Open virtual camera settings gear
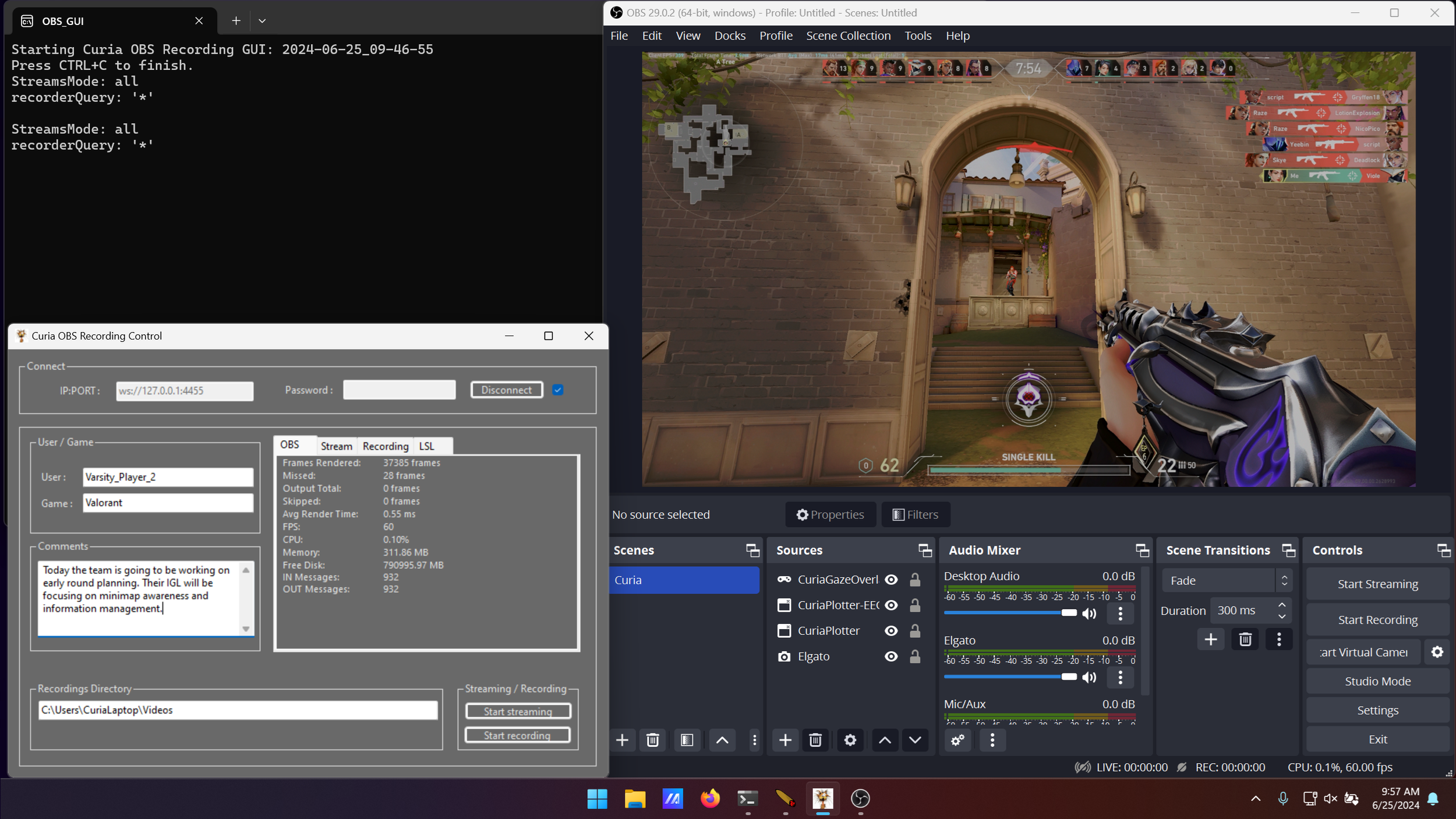The image size is (1456, 819). coord(1437,652)
